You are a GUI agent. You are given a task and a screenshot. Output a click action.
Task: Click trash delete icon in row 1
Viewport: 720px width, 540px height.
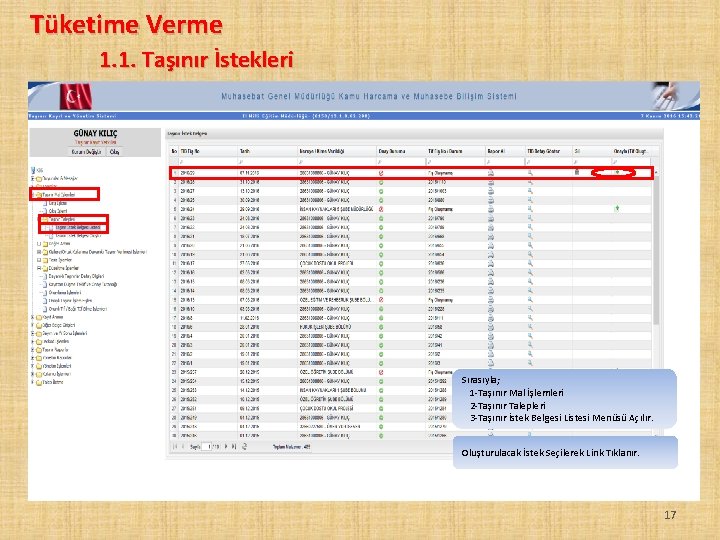pyautogui.click(x=577, y=173)
